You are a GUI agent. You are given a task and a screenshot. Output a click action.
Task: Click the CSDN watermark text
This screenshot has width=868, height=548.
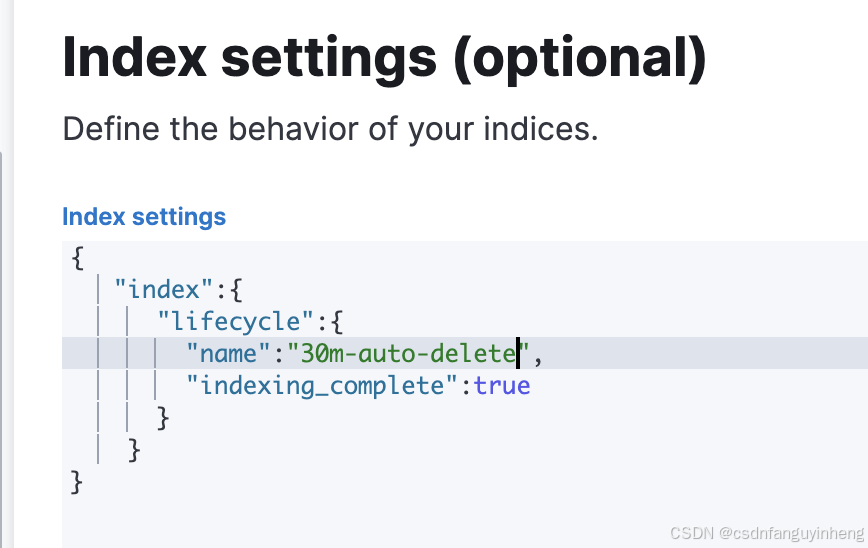point(767,533)
